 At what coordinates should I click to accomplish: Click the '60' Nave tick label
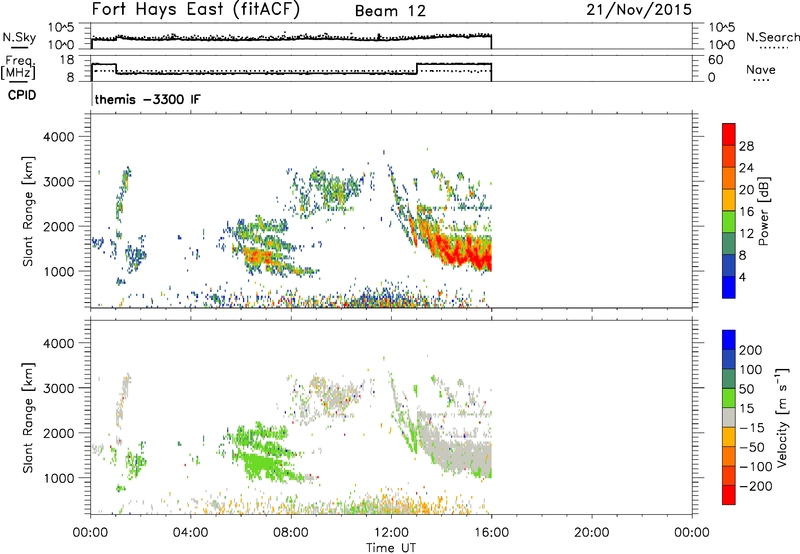tap(715, 60)
